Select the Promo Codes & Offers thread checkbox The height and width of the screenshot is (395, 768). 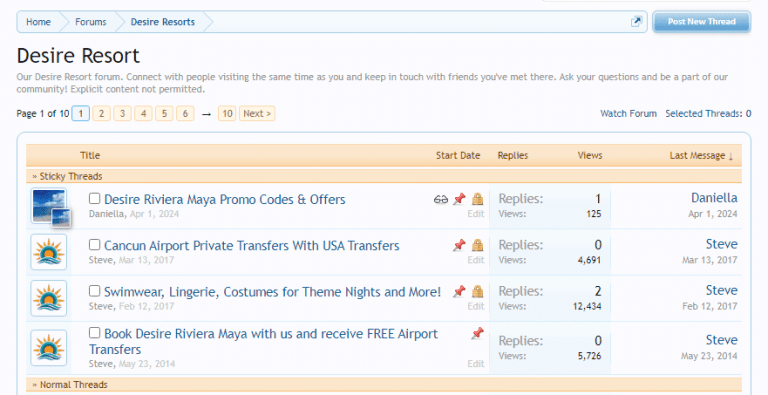[x=95, y=198]
